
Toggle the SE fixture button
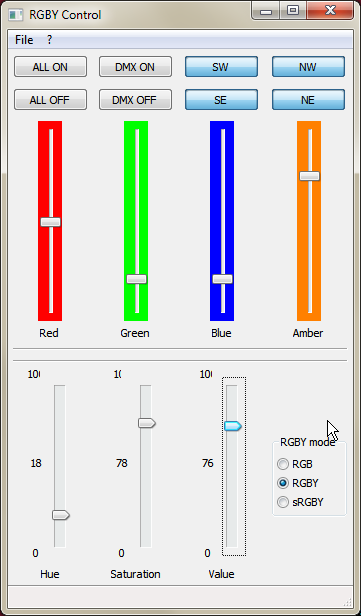[222, 100]
